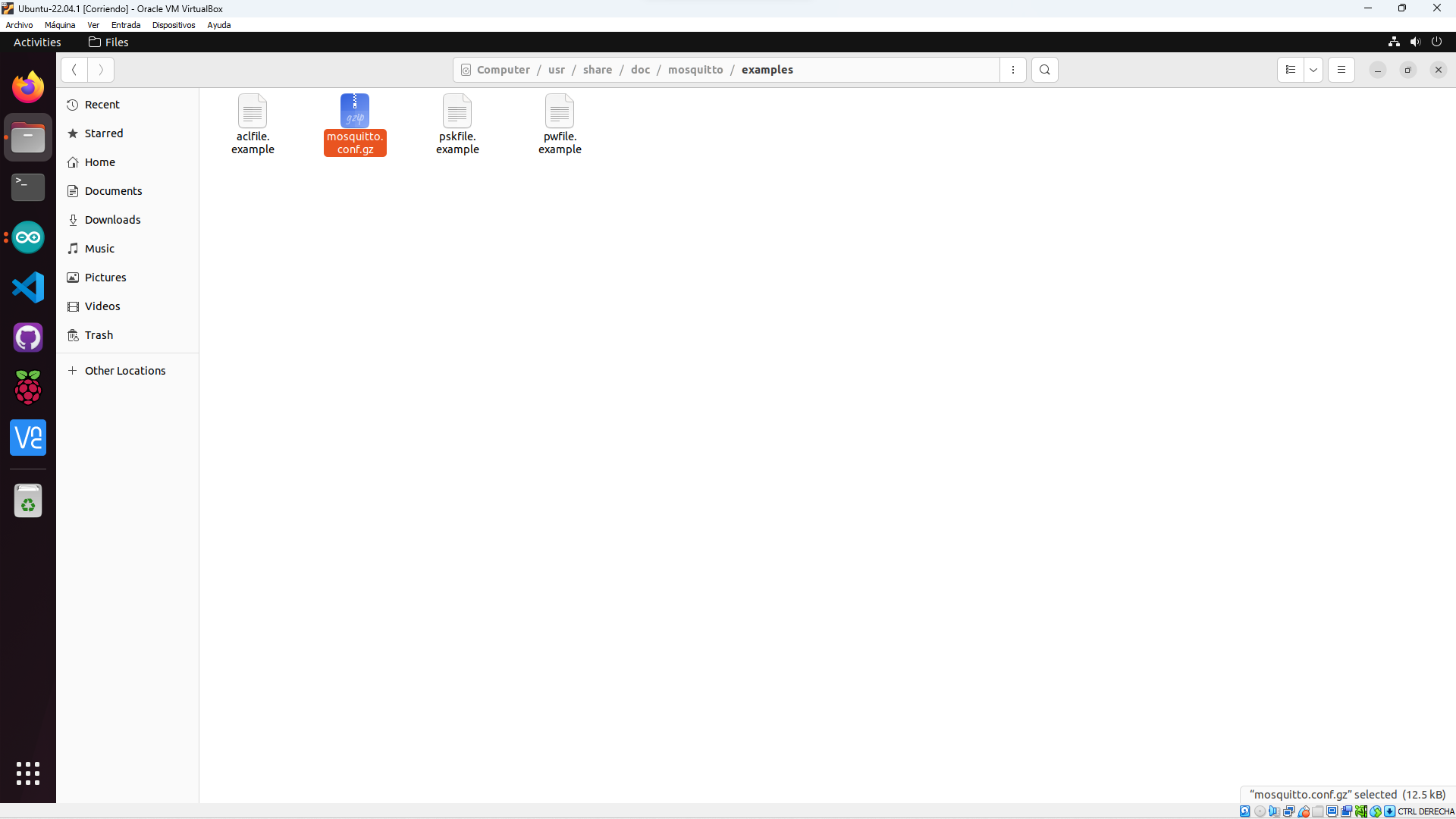Viewport: 1456px width, 819px height.
Task: Toggle list view mode button
Action: [x=1290, y=70]
